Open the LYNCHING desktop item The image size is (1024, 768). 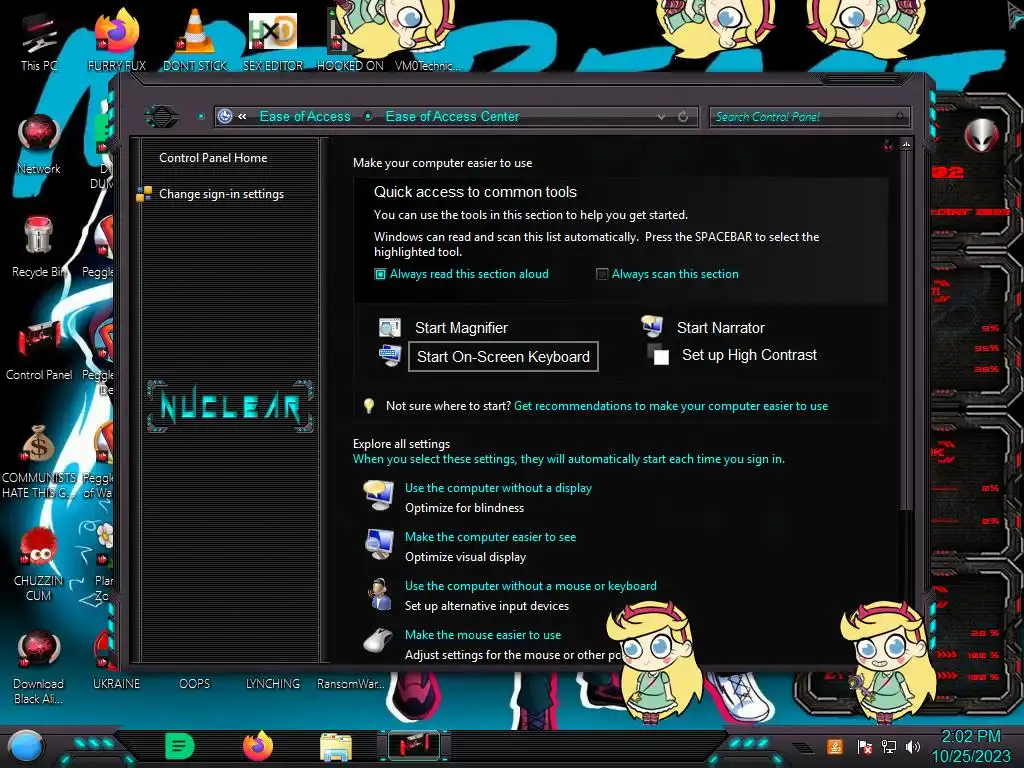tap(272, 684)
